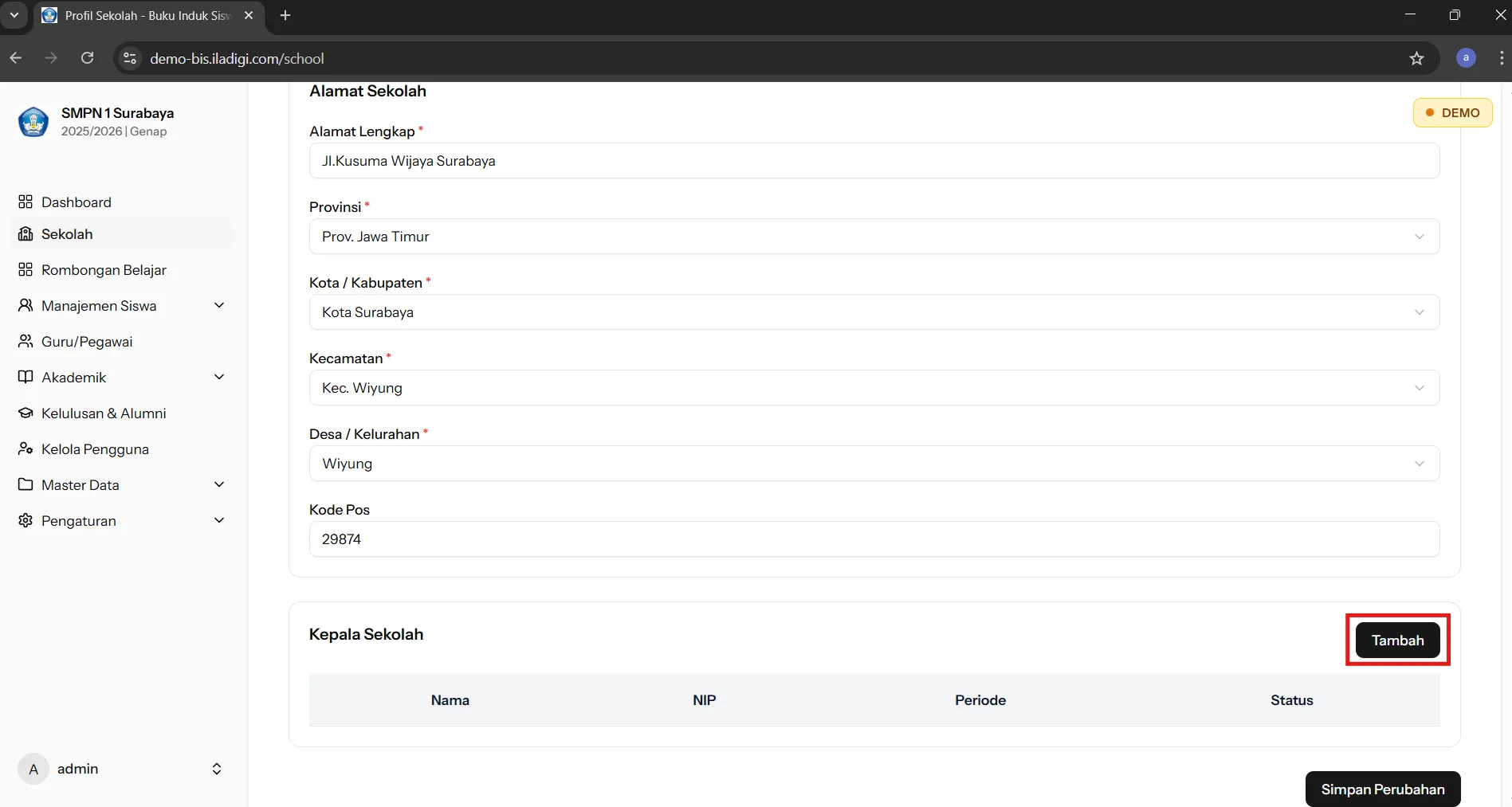Open the Chrome profile avatar
Screen dimensions: 1512x807
pyautogui.click(x=1466, y=58)
